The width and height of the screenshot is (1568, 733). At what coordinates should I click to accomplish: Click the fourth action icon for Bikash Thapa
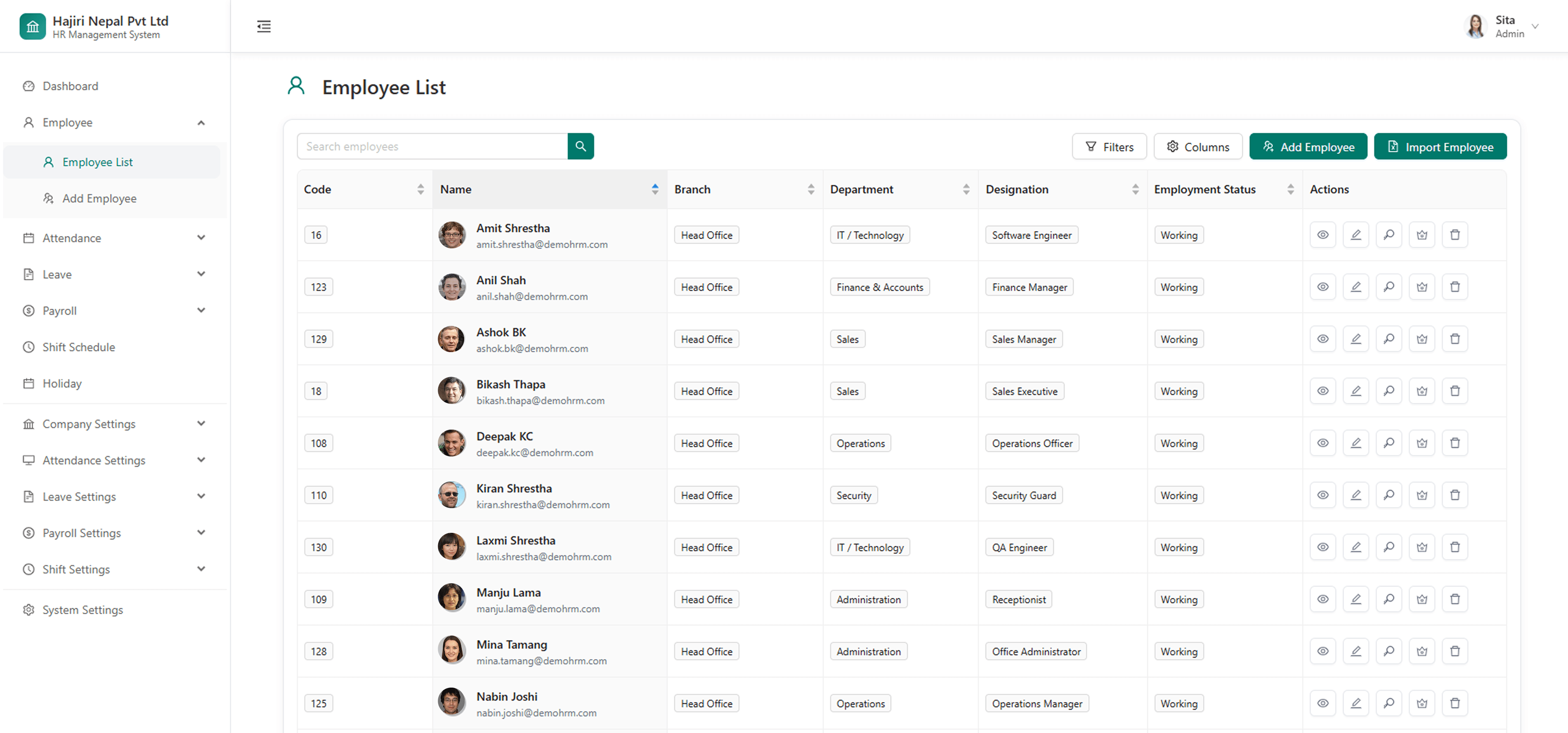pos(1421,391)
